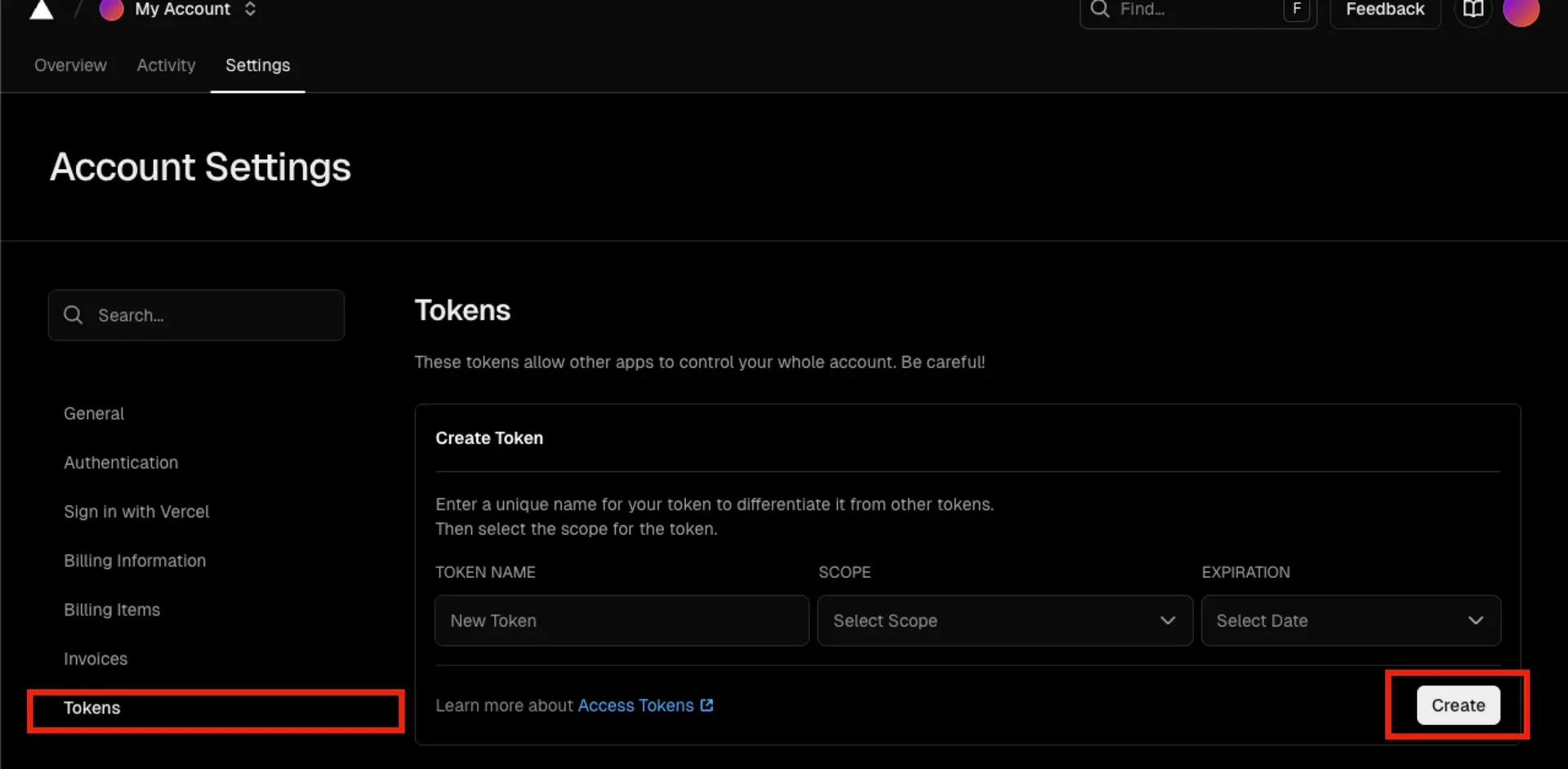Select Authentication in the settings sidebar
Image resolution: width=1568 pixels, height=769 pixels.
tap(121, 463)
